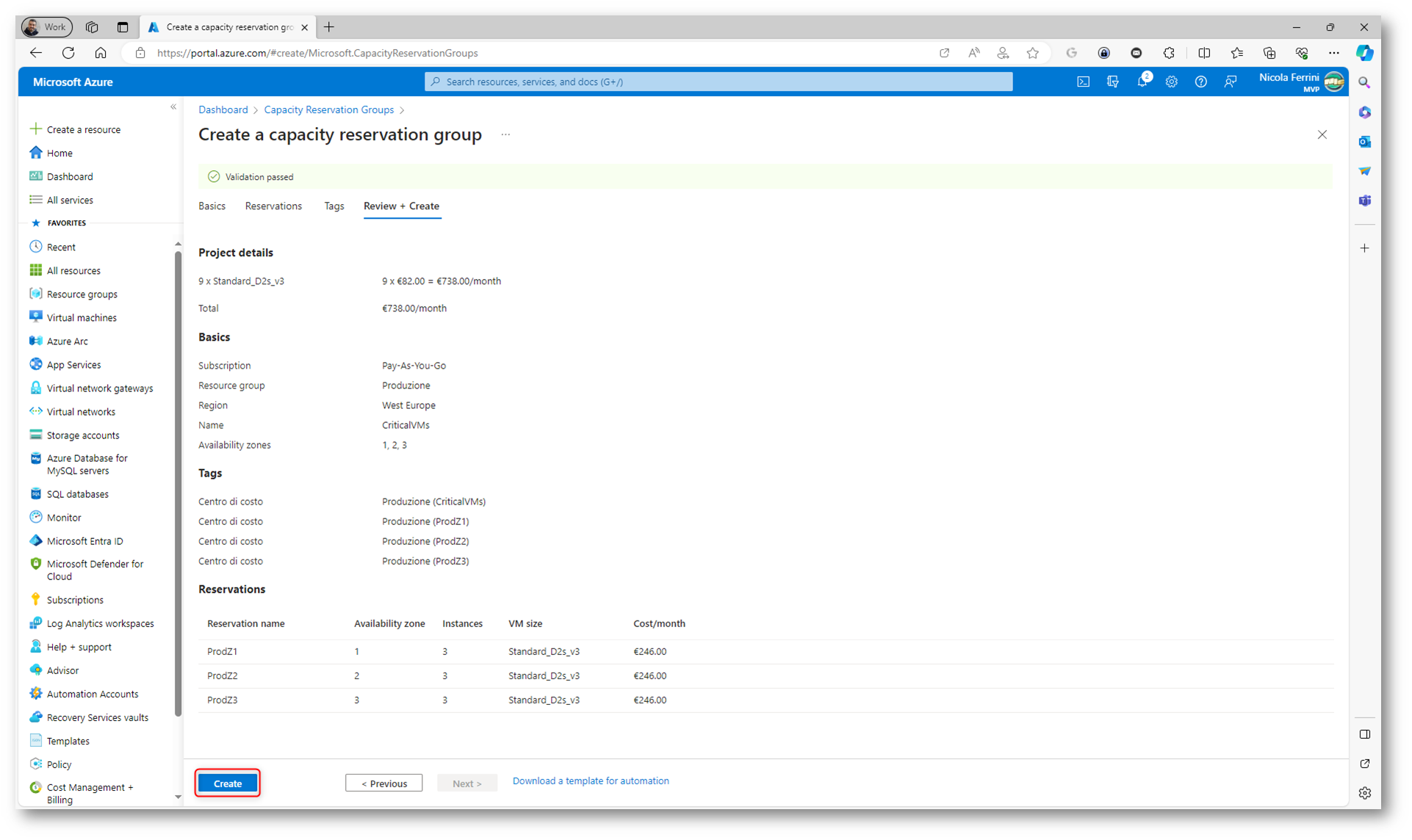
Task: Open portal settings gear
Action: click(x=1172, y=82)
